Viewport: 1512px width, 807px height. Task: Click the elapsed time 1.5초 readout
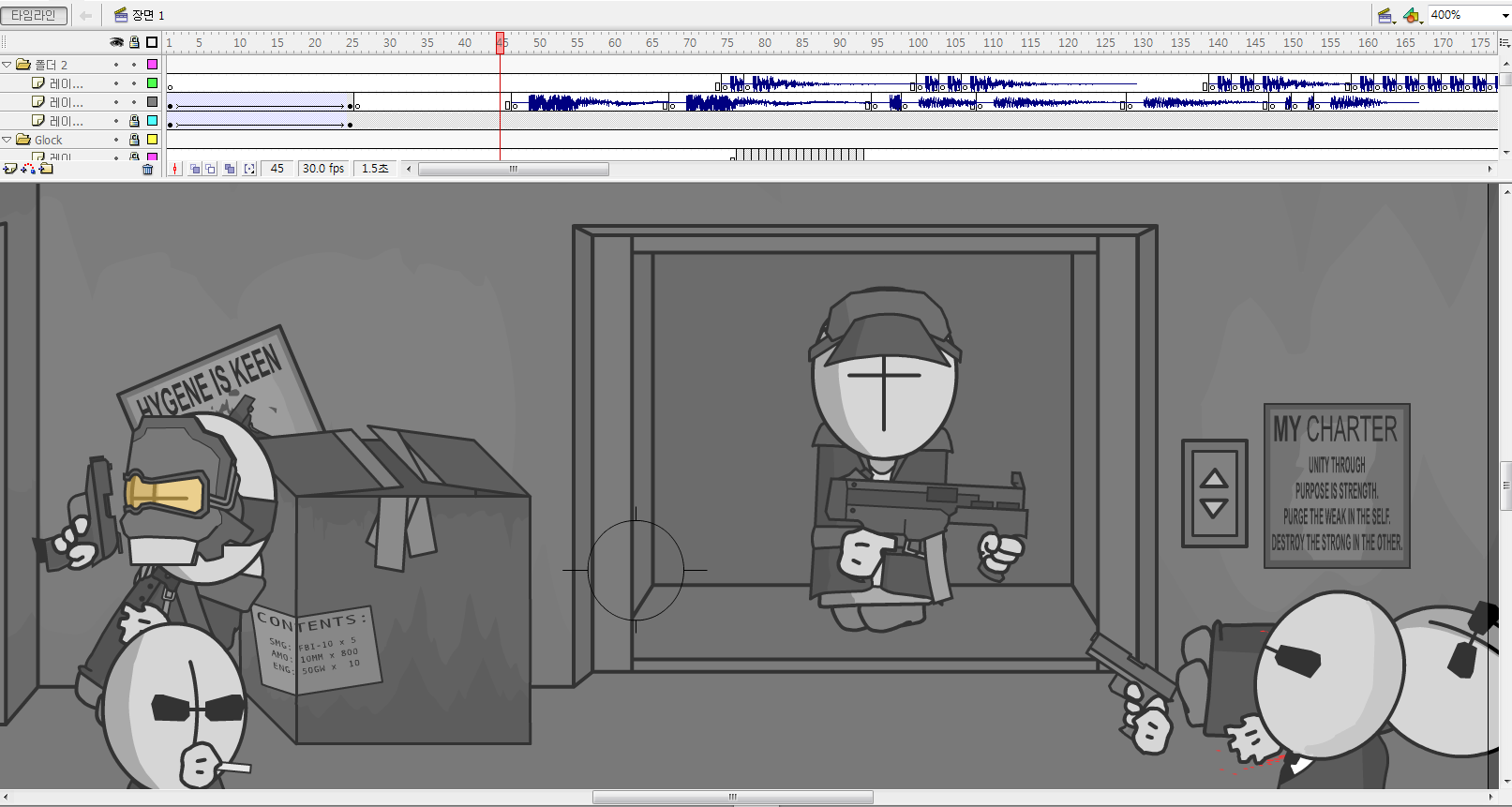coord(376,169)
